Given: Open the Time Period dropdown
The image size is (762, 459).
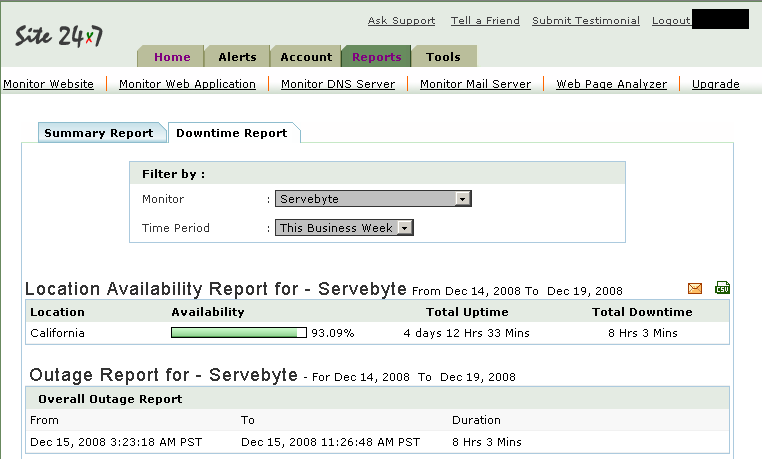Looking at the screenshot, I should click(x=344, y=228).
